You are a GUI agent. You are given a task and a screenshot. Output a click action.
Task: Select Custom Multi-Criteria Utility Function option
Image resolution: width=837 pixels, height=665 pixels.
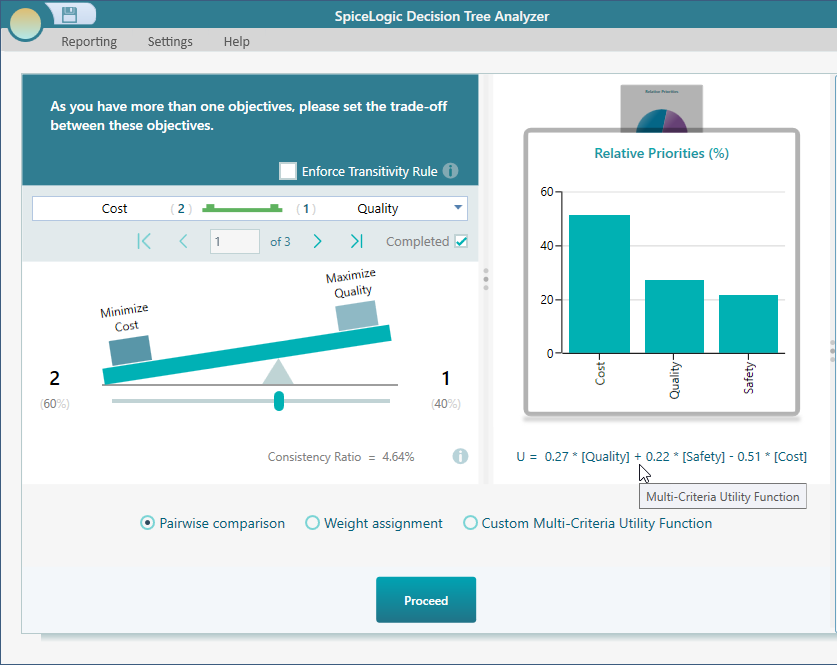[x=471, y=523]
